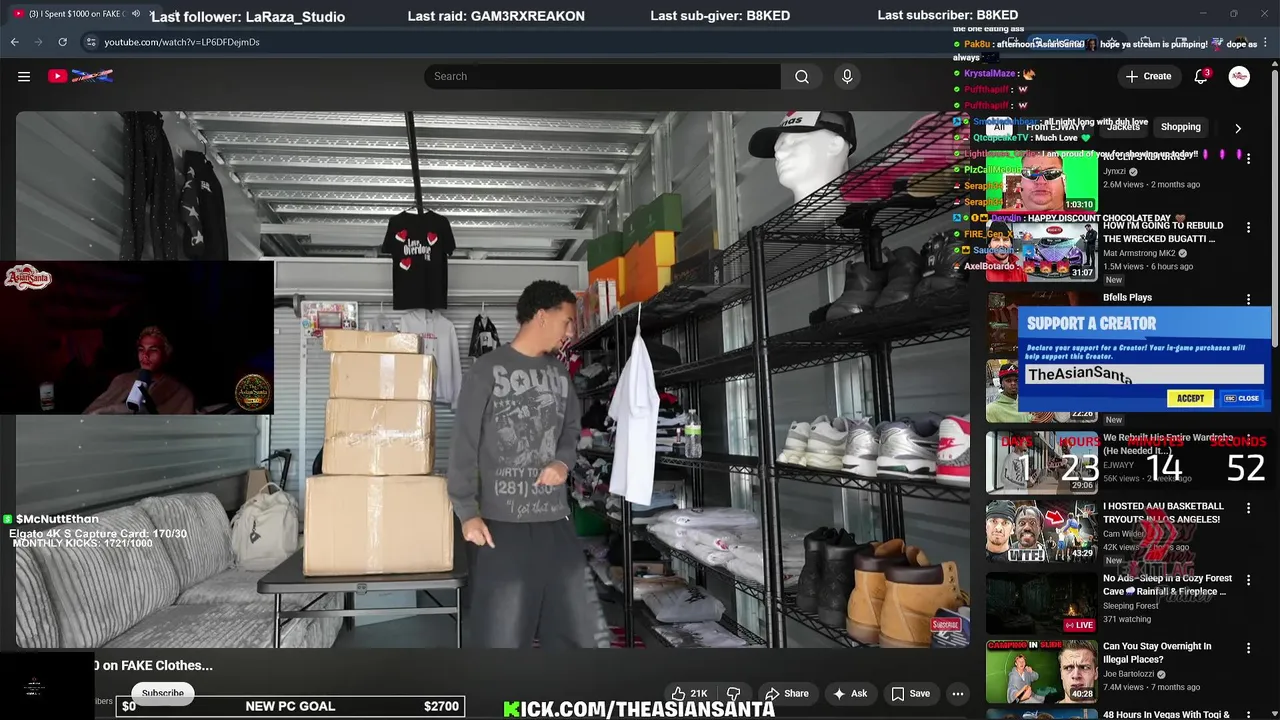Visit Mat Armstrong MK2 channel name
This screenshot has height=720, width=1280.
tap(1139, 254)
